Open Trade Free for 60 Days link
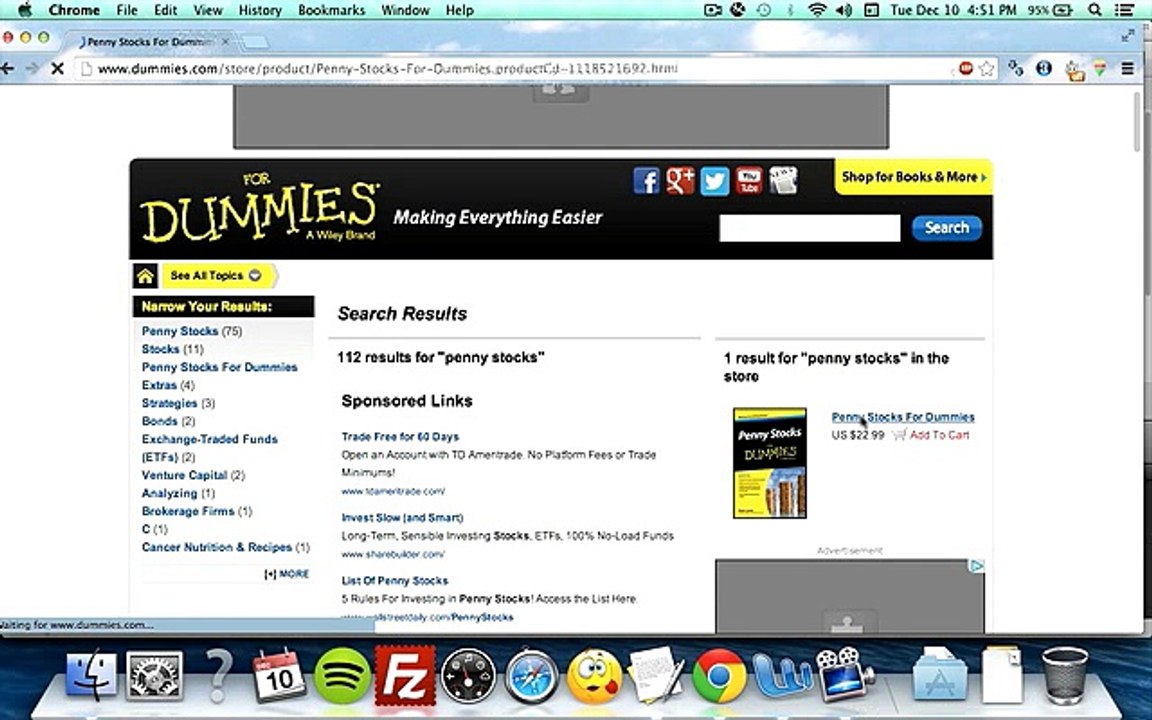Image resolution: width=1152 pixels, height=720 pixels. (x=400, y=436)
